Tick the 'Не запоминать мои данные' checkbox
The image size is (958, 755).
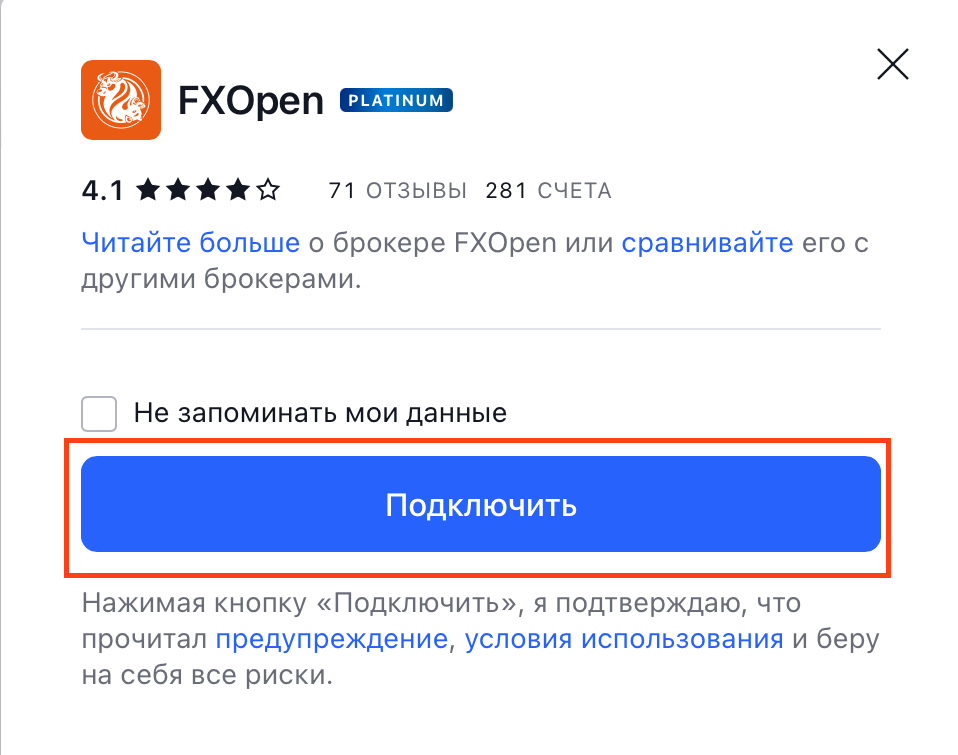pyautogui.click(x=99, y=414)
